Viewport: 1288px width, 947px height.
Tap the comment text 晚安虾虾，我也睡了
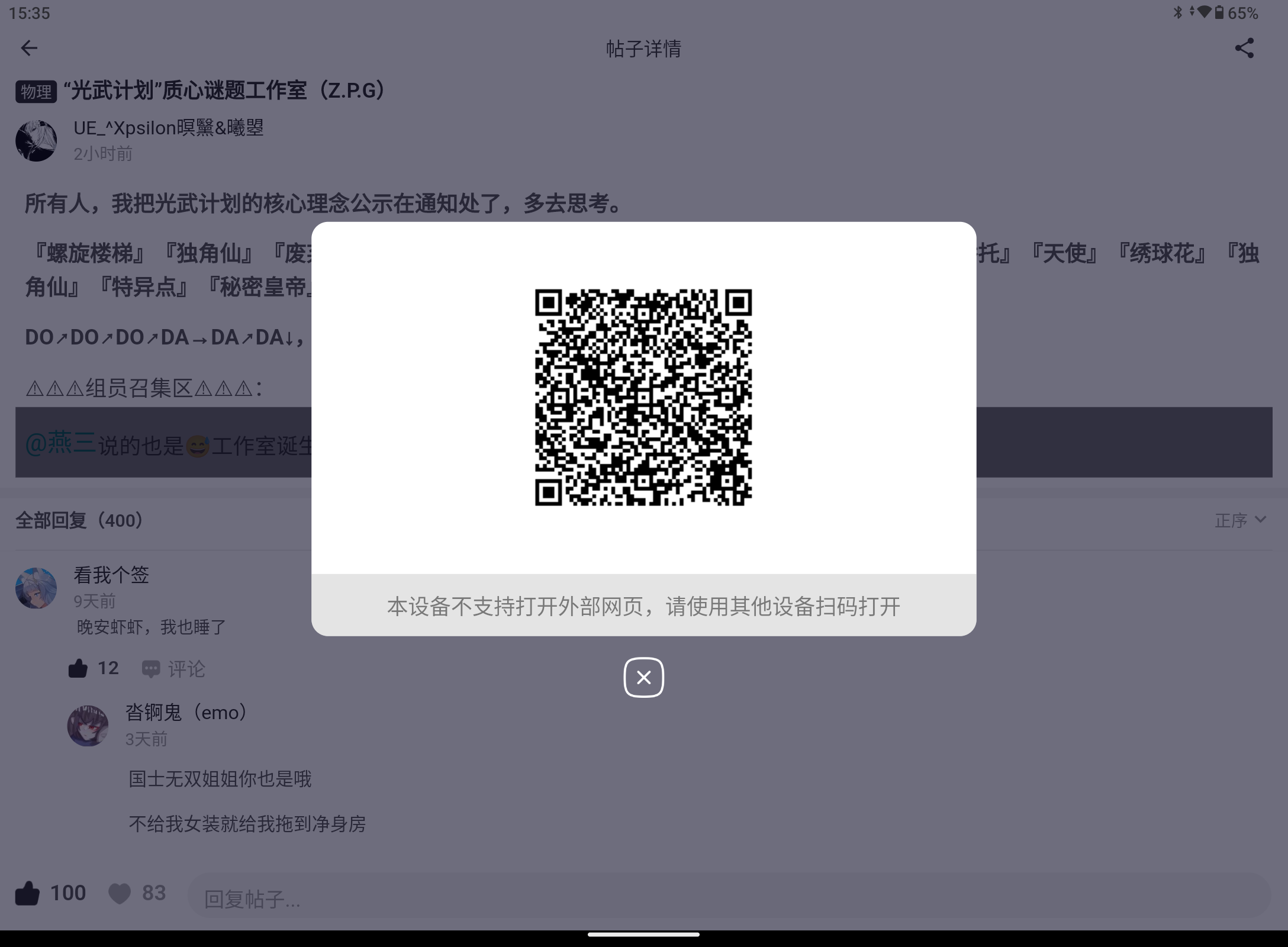[152, 627]
